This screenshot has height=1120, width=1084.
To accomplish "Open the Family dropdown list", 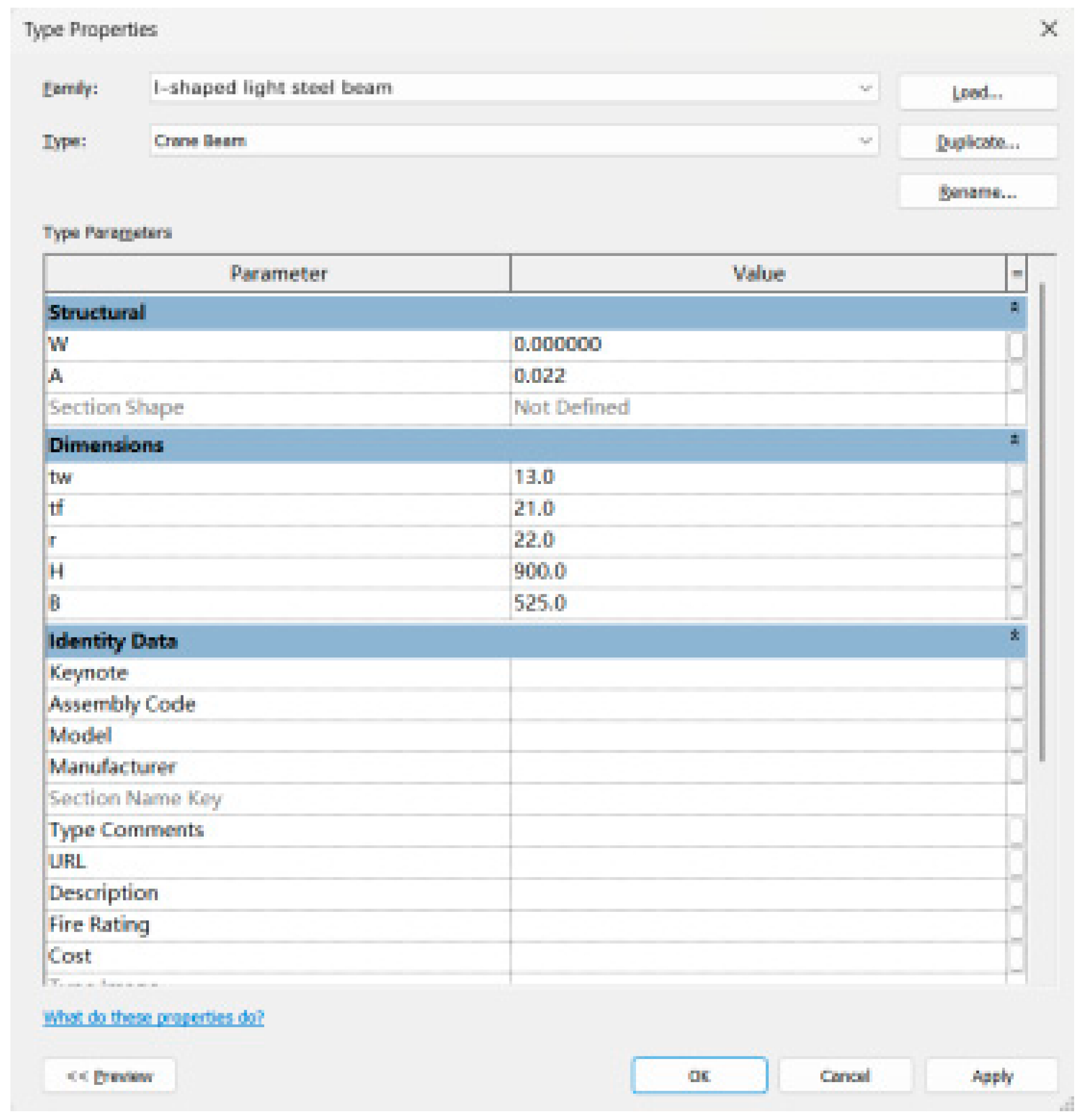I will point(865,88).
